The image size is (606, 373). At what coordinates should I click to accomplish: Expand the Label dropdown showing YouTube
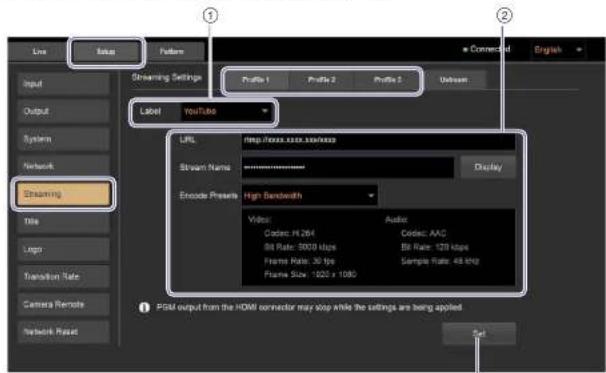(x=227, y=111)
